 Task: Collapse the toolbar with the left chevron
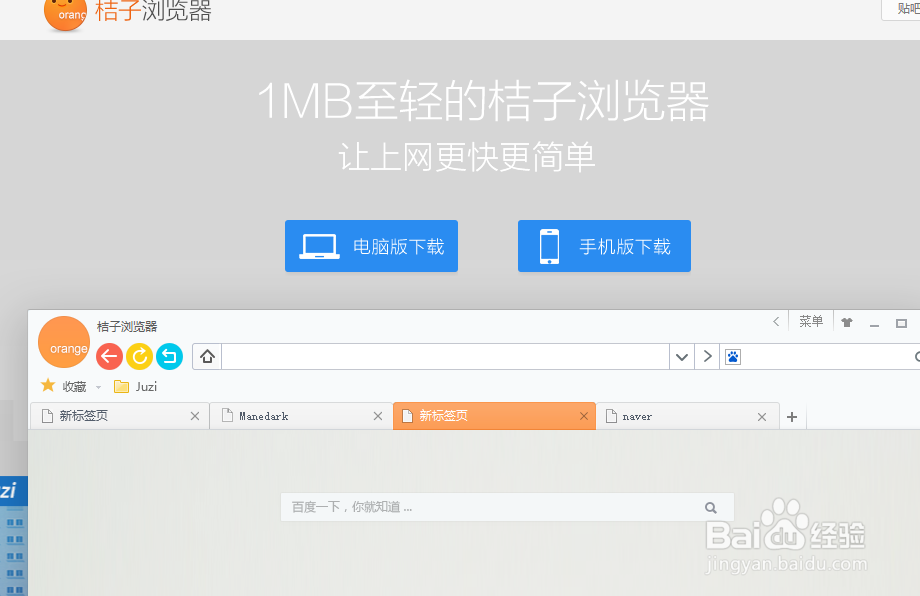(776, 321)
